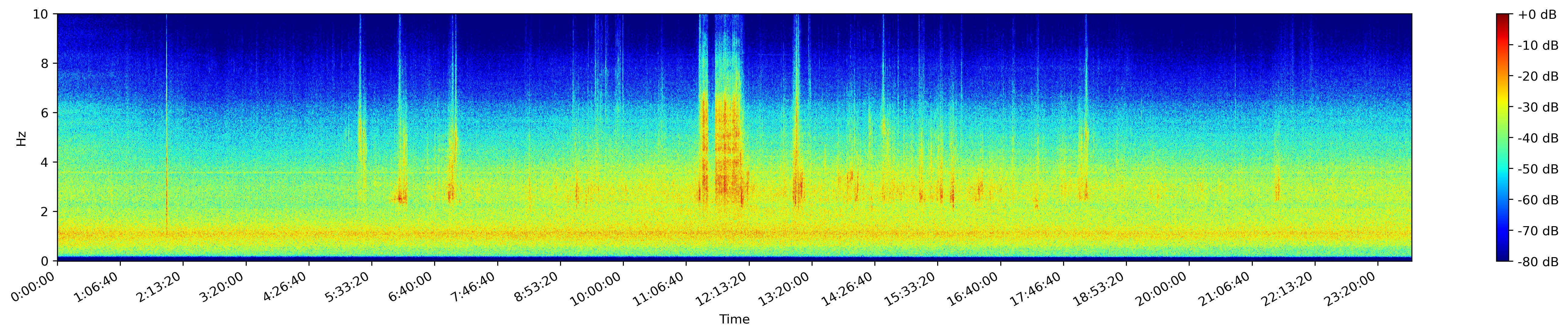The image size is (1568, 335).
Task: Click the 4 Hz tick on y-axis
Action: click(x=44, y=162)
